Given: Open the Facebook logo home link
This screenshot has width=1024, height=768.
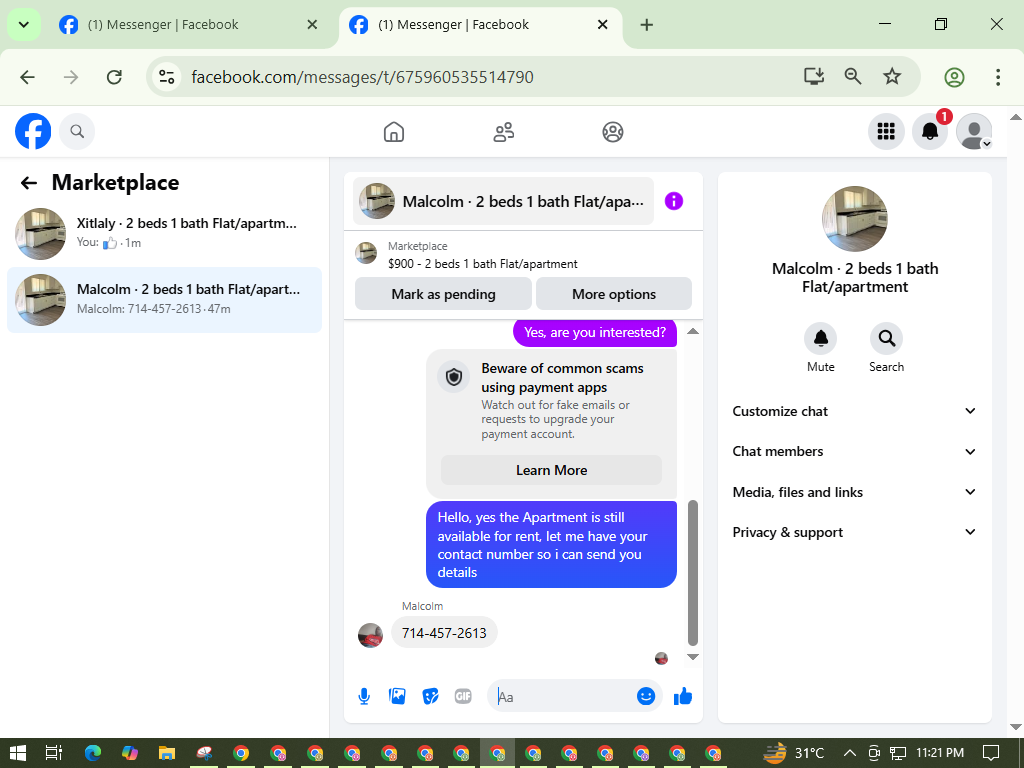Looking at the screenshot, I should coord(33,131).
